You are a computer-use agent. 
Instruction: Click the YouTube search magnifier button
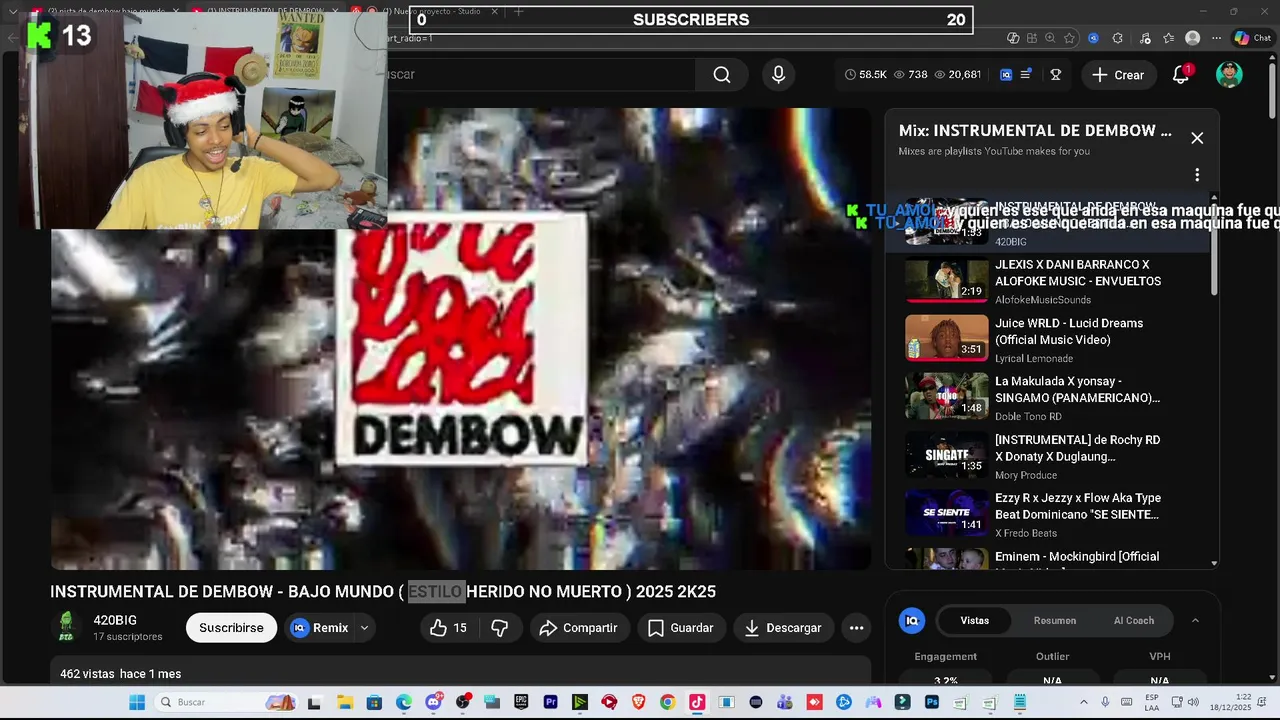point(721,75)
